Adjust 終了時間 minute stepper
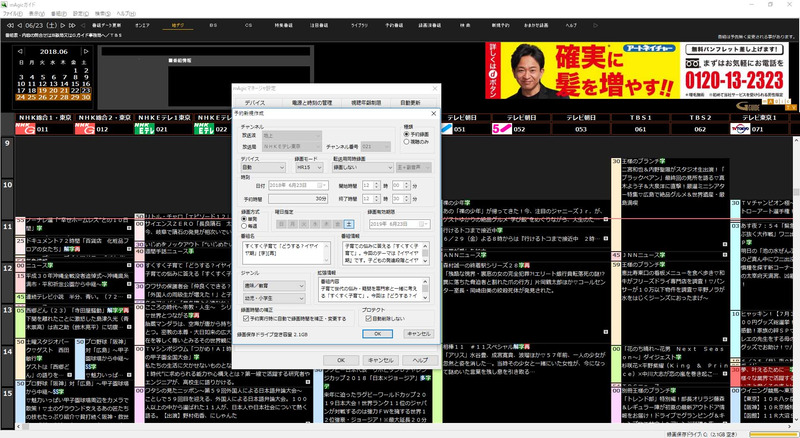The width and height of the screenshot is (800, 438). pos(407,199)
